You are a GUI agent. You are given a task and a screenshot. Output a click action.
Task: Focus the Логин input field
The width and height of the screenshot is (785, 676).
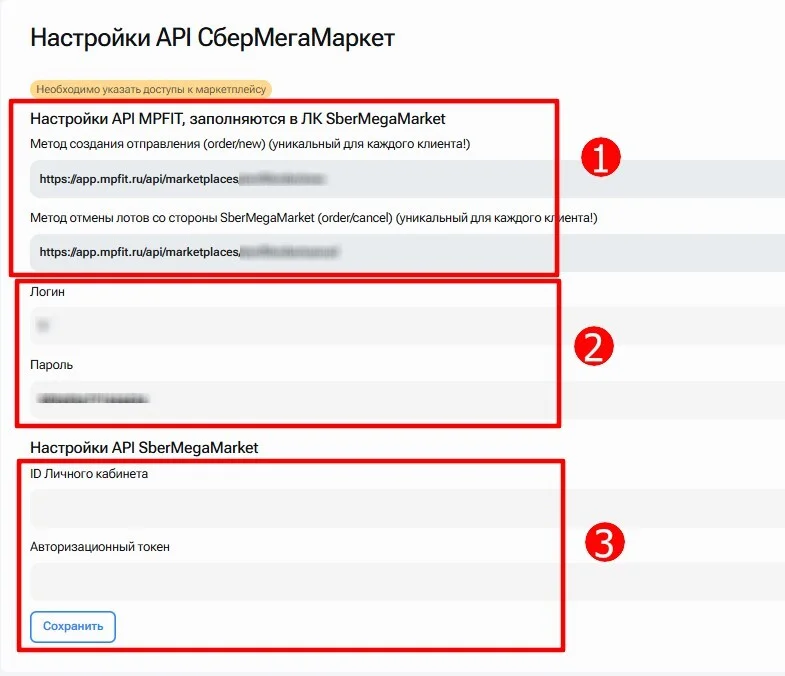pyautogui.click(x=408, y=325)
